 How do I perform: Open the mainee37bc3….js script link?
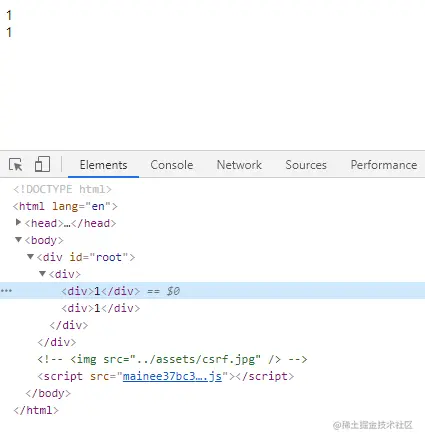[x=172, y=376]
